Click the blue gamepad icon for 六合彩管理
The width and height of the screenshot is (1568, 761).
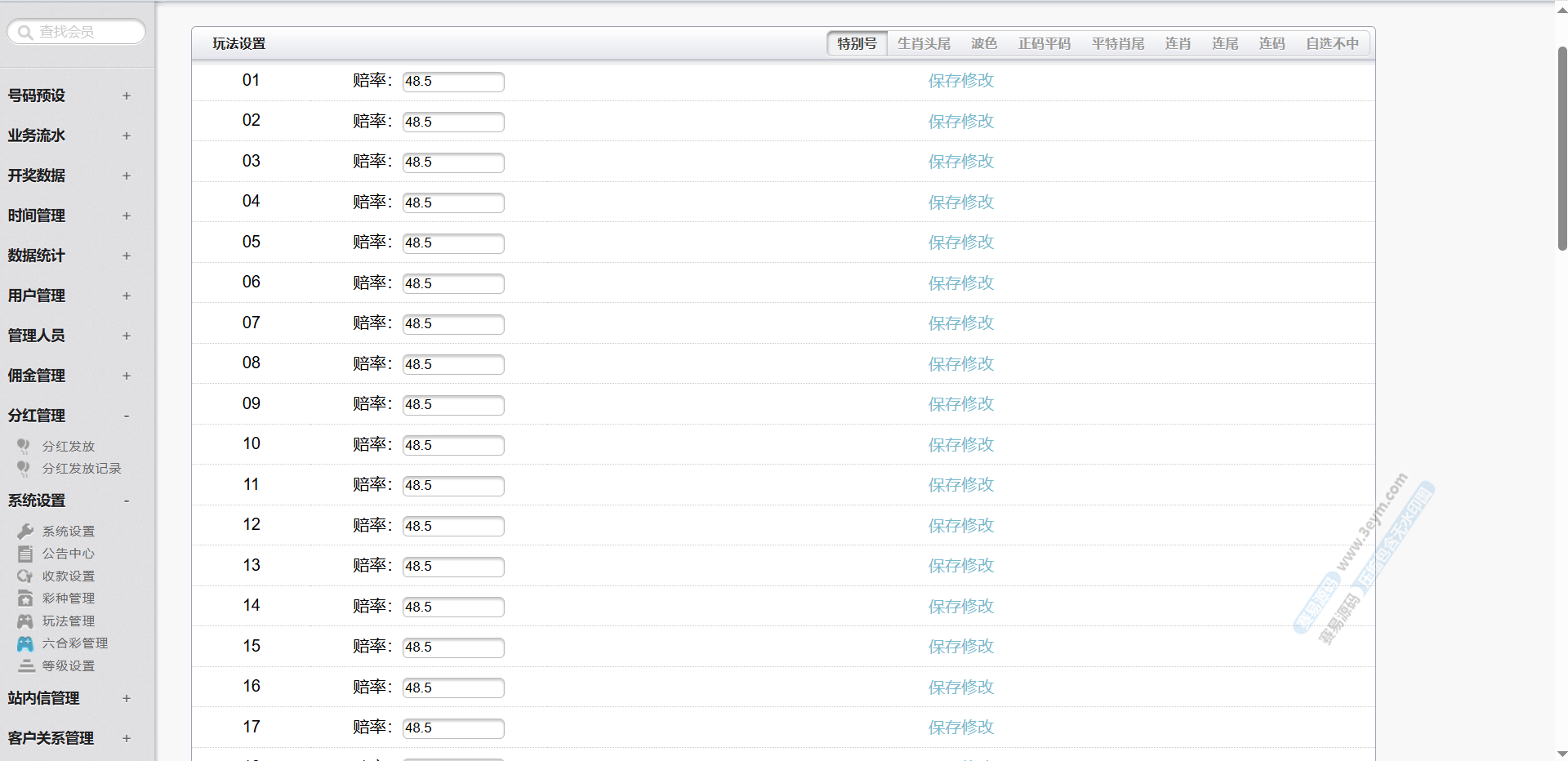point(25,643)
